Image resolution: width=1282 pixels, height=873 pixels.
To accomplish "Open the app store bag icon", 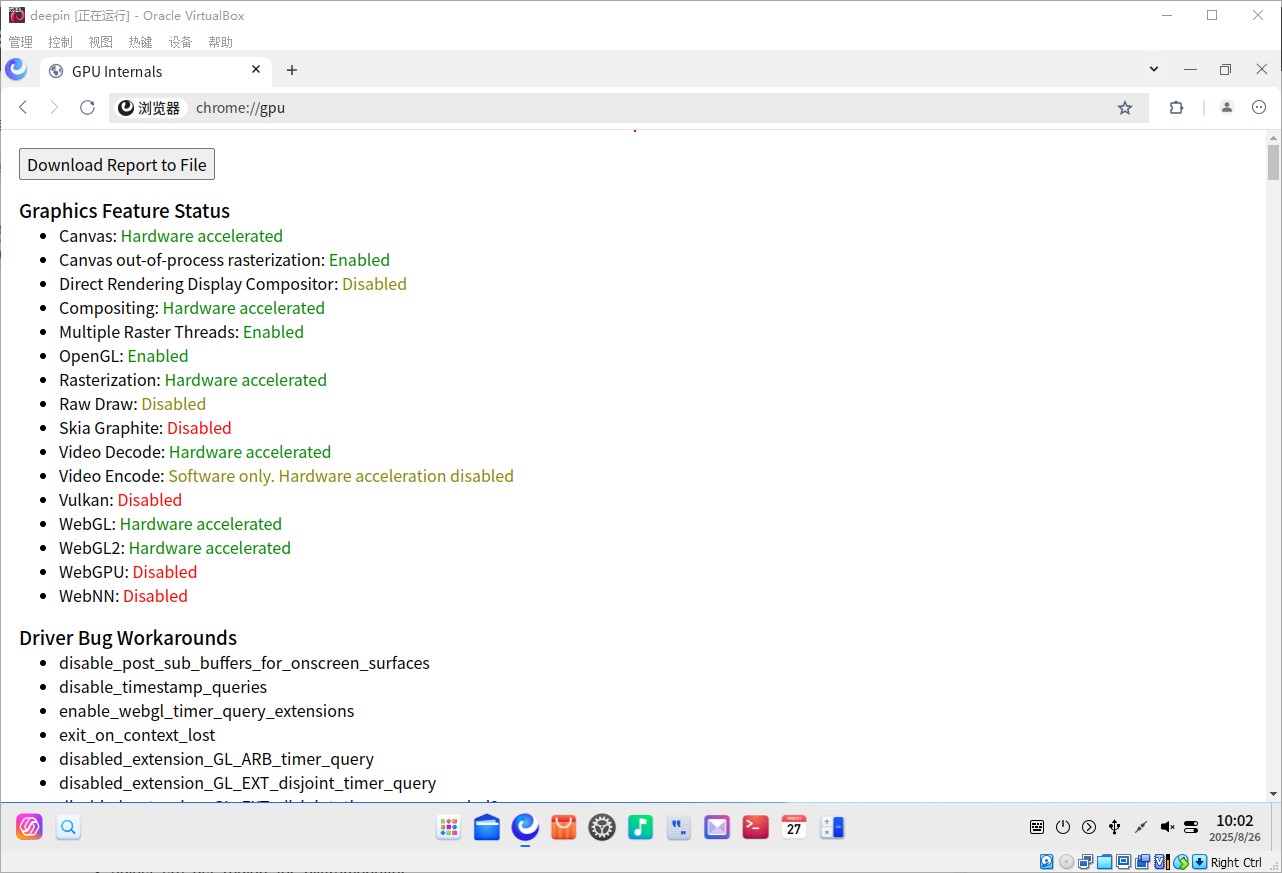I will (564, 827).
